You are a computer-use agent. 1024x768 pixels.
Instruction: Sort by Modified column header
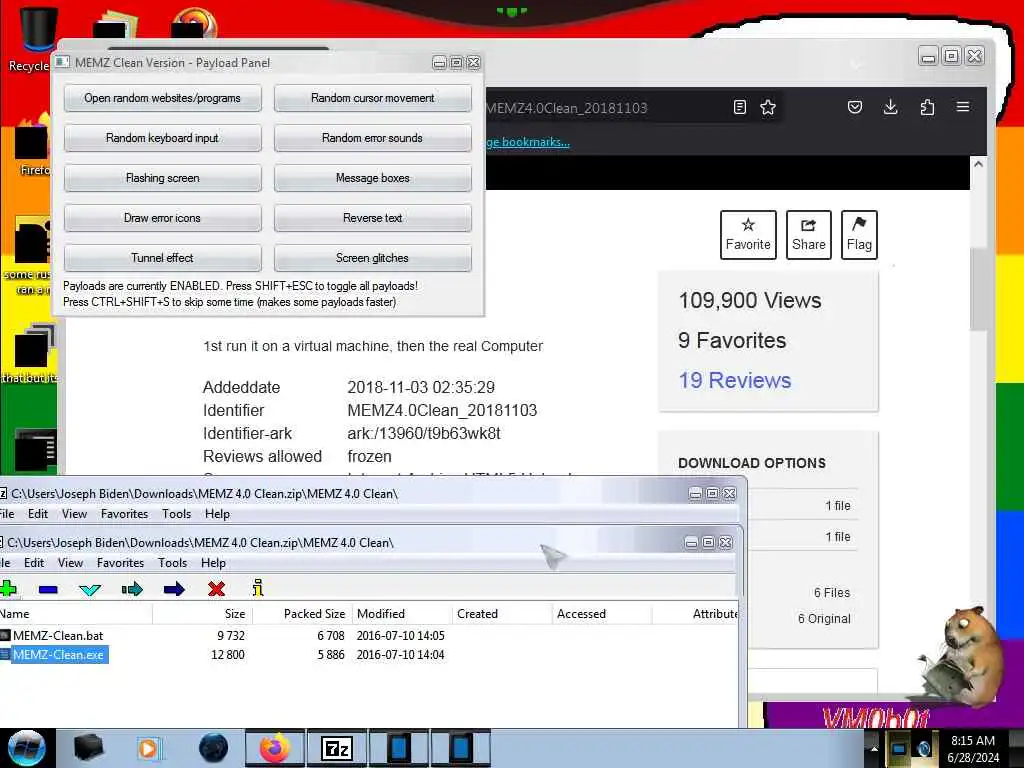tap(402, 614)
